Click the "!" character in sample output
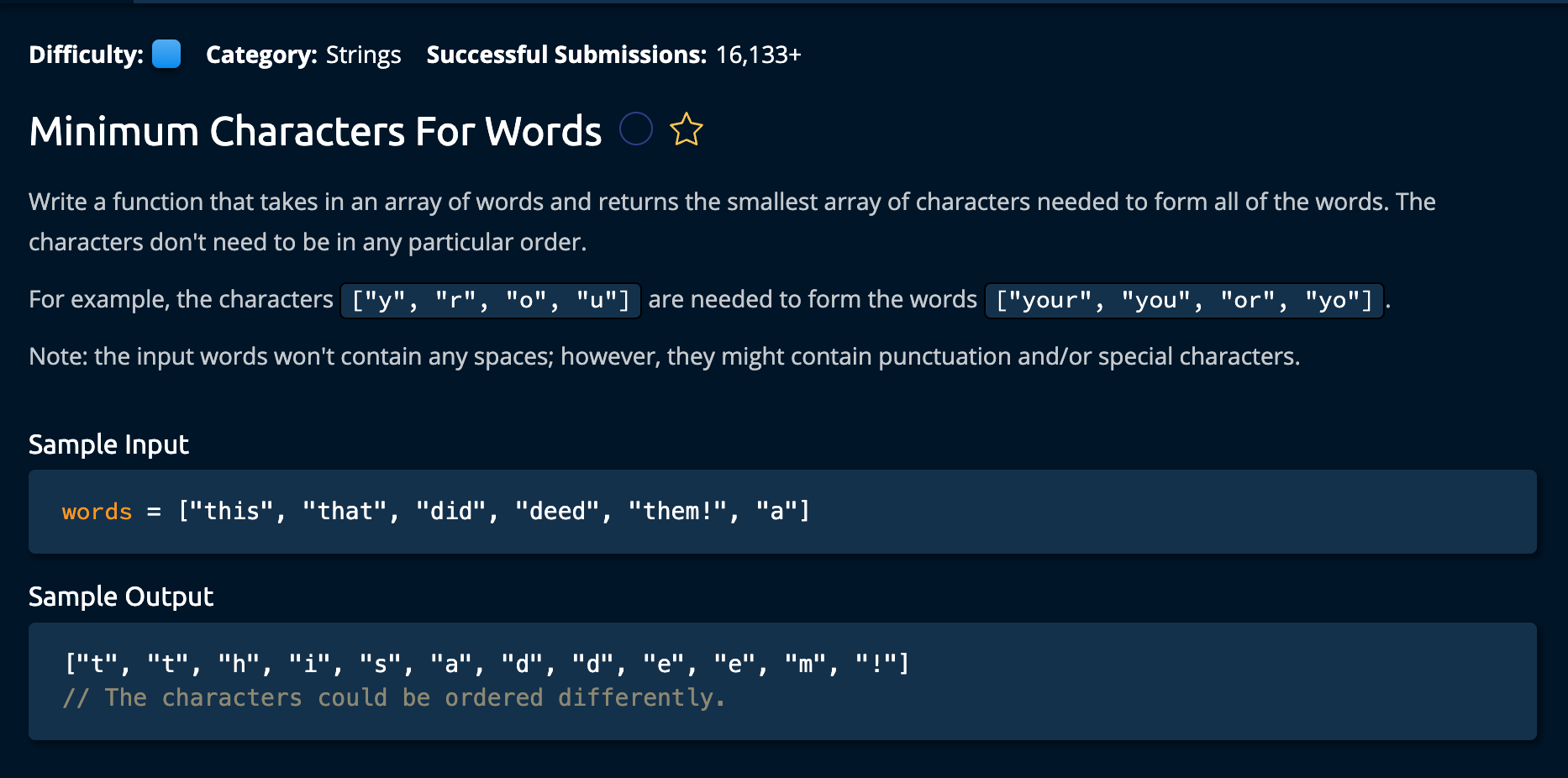Screen dimensions: 1568x778 (876, 664)
